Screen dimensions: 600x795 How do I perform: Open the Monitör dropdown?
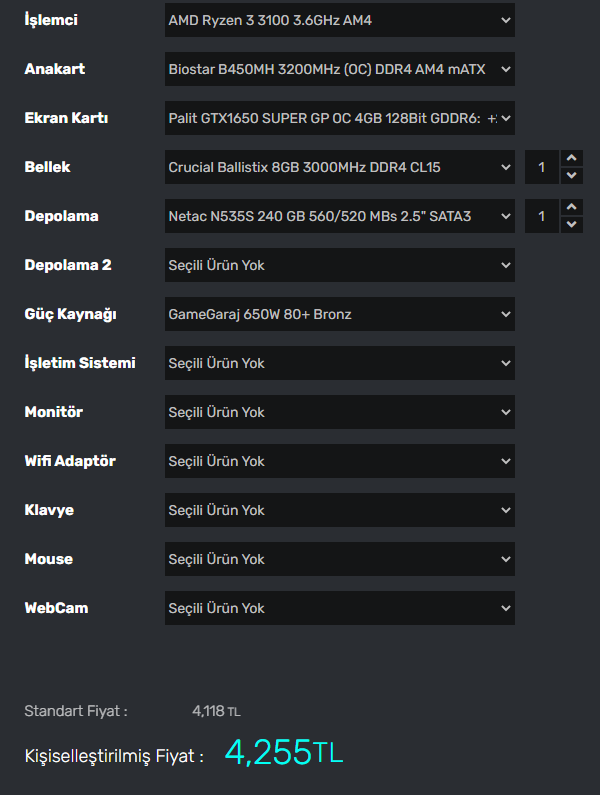(339, 412)
